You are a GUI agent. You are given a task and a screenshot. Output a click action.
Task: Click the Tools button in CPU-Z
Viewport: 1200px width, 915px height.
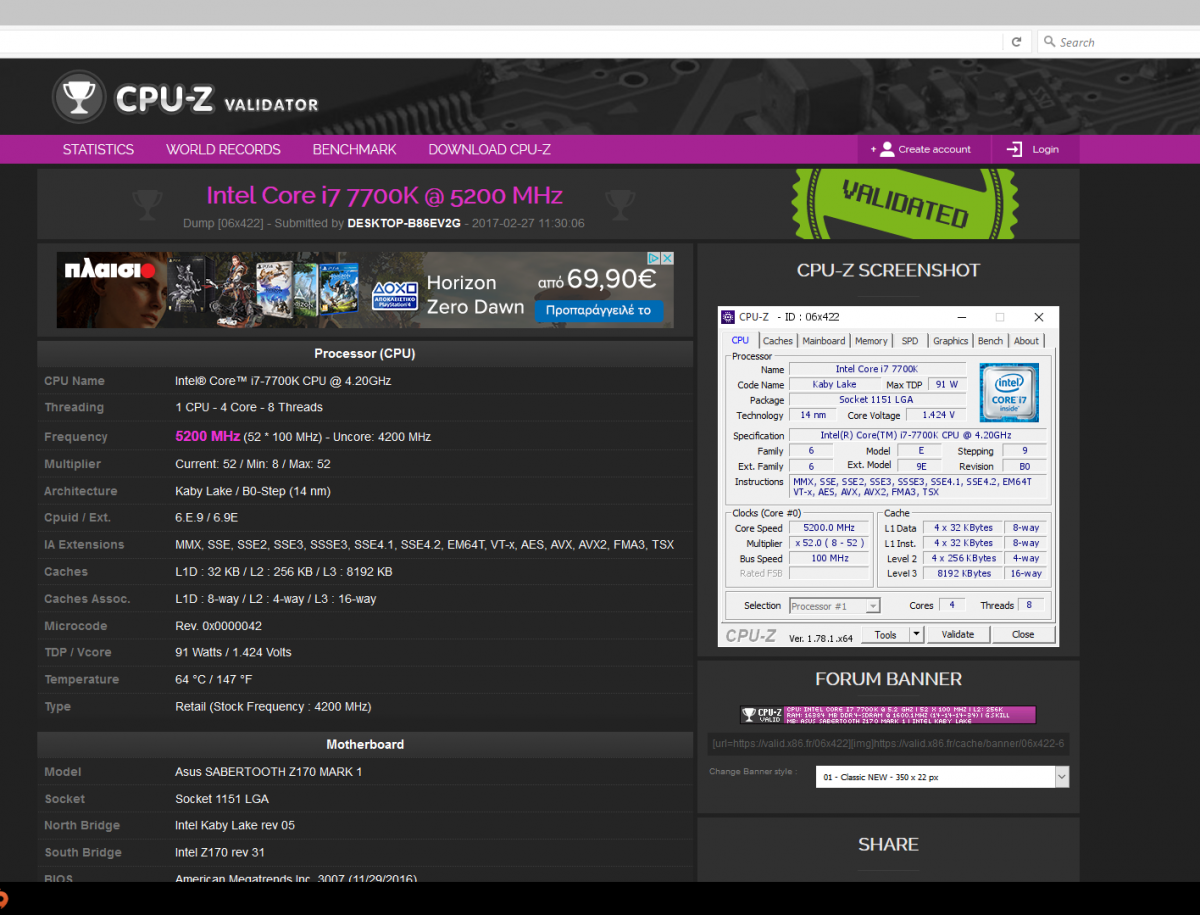pyautogui.click(x=886, y=634)
